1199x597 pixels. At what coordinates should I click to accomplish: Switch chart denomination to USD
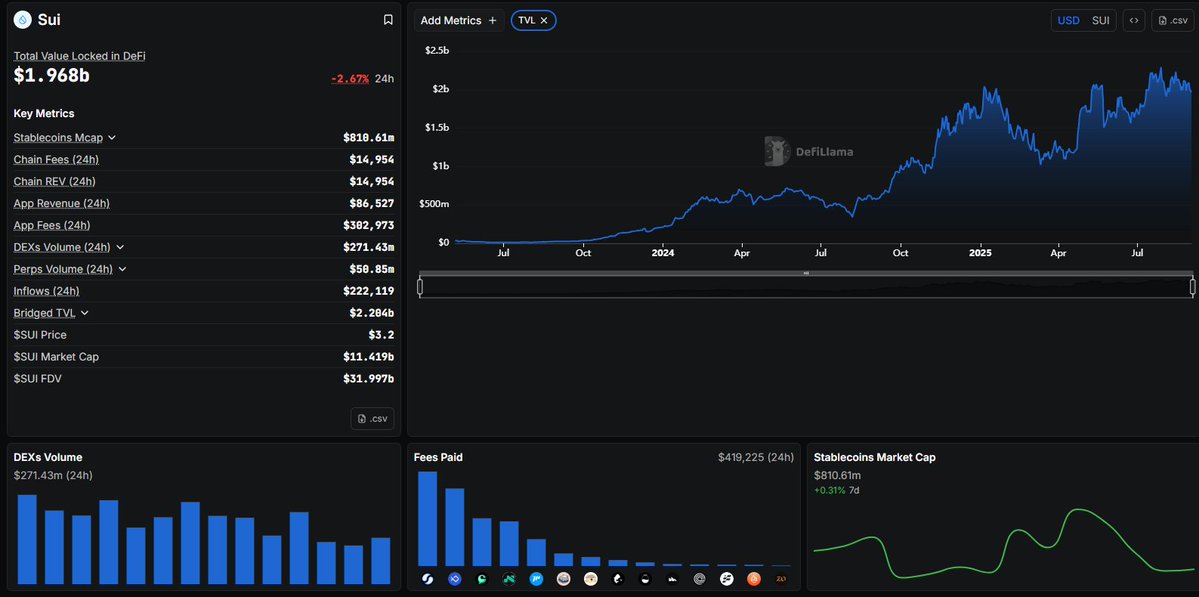pos(1068,21)
